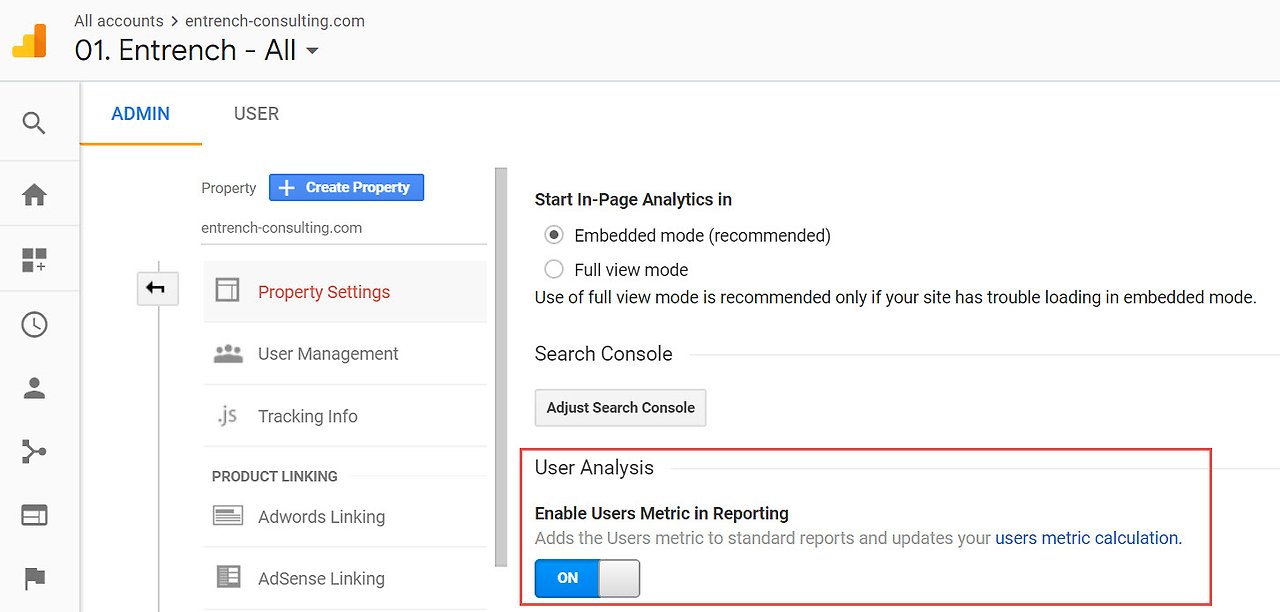Select Embedded mode (recommended) radio button
This screenshot has width=1280, height=612.
(554, 236)
